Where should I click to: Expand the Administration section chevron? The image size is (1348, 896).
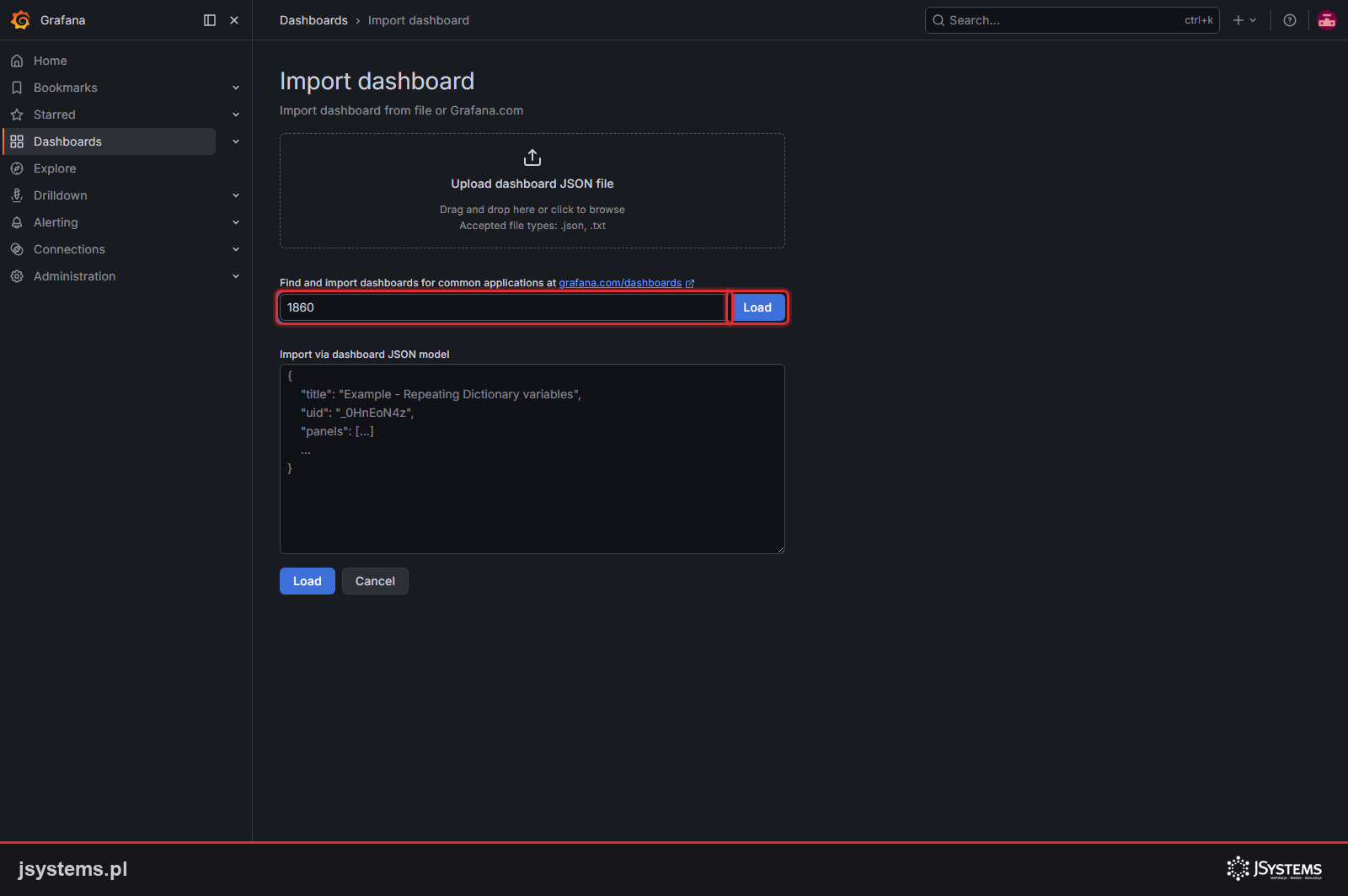coord(236,276)
